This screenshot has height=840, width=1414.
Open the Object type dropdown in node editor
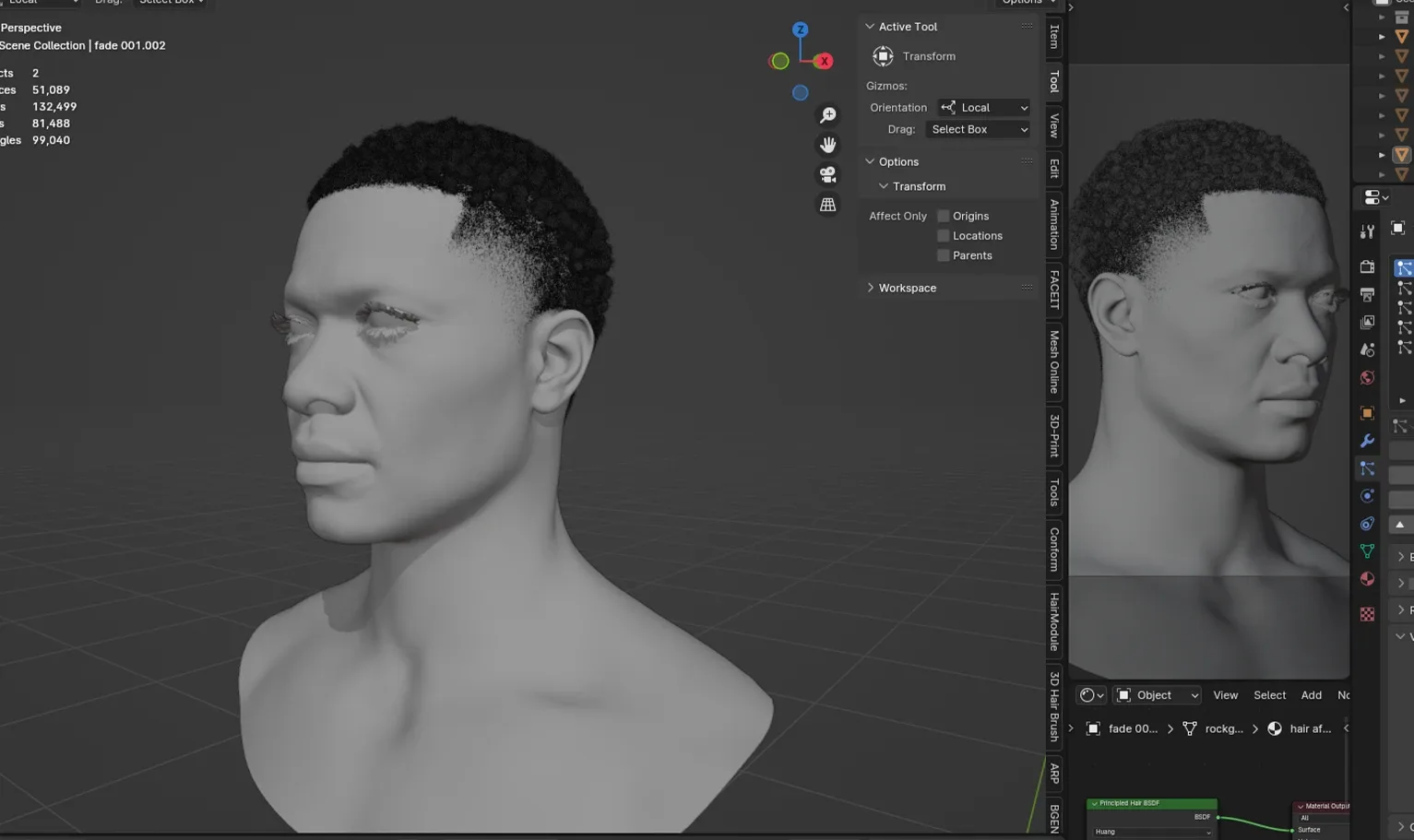click(x=1158, y=695)
